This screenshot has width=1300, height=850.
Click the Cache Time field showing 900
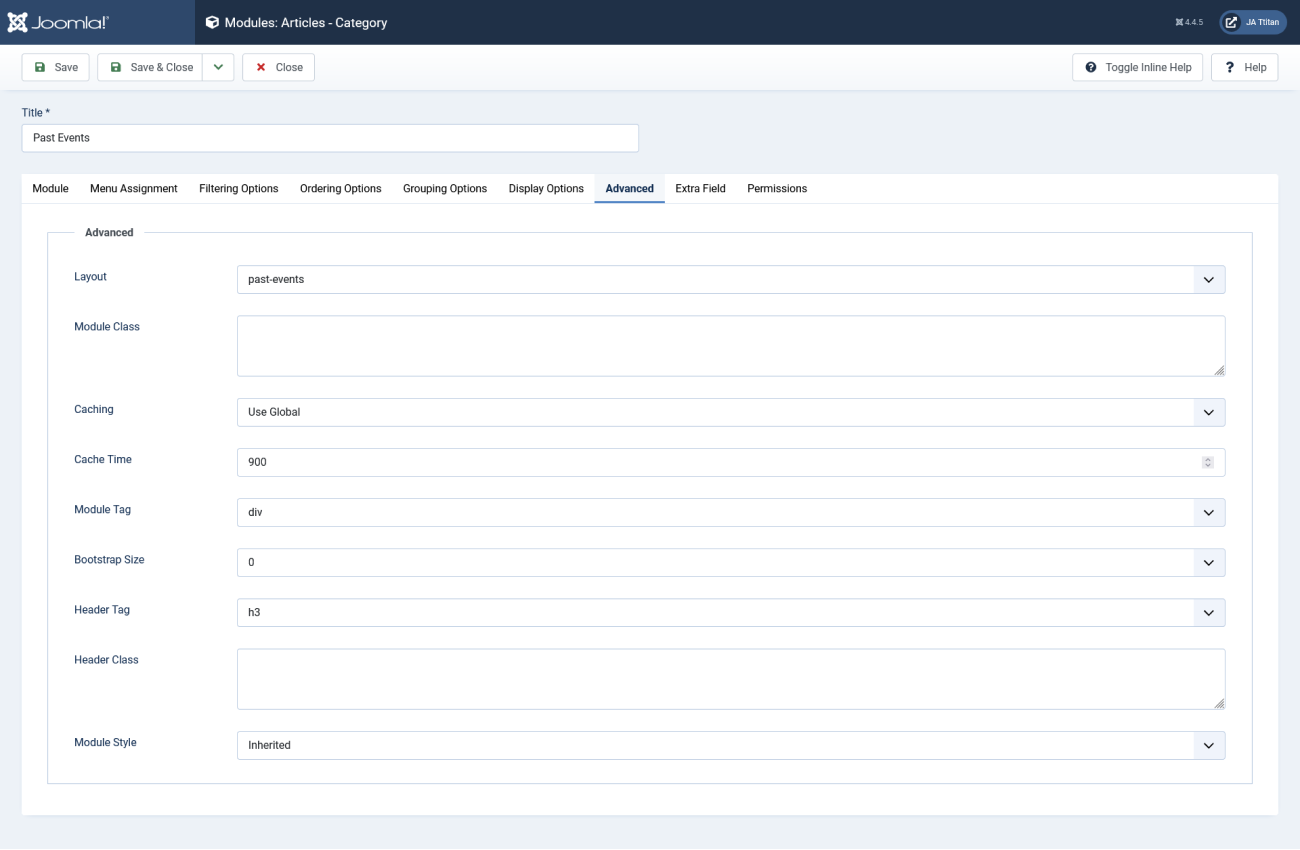coord(731,462)
